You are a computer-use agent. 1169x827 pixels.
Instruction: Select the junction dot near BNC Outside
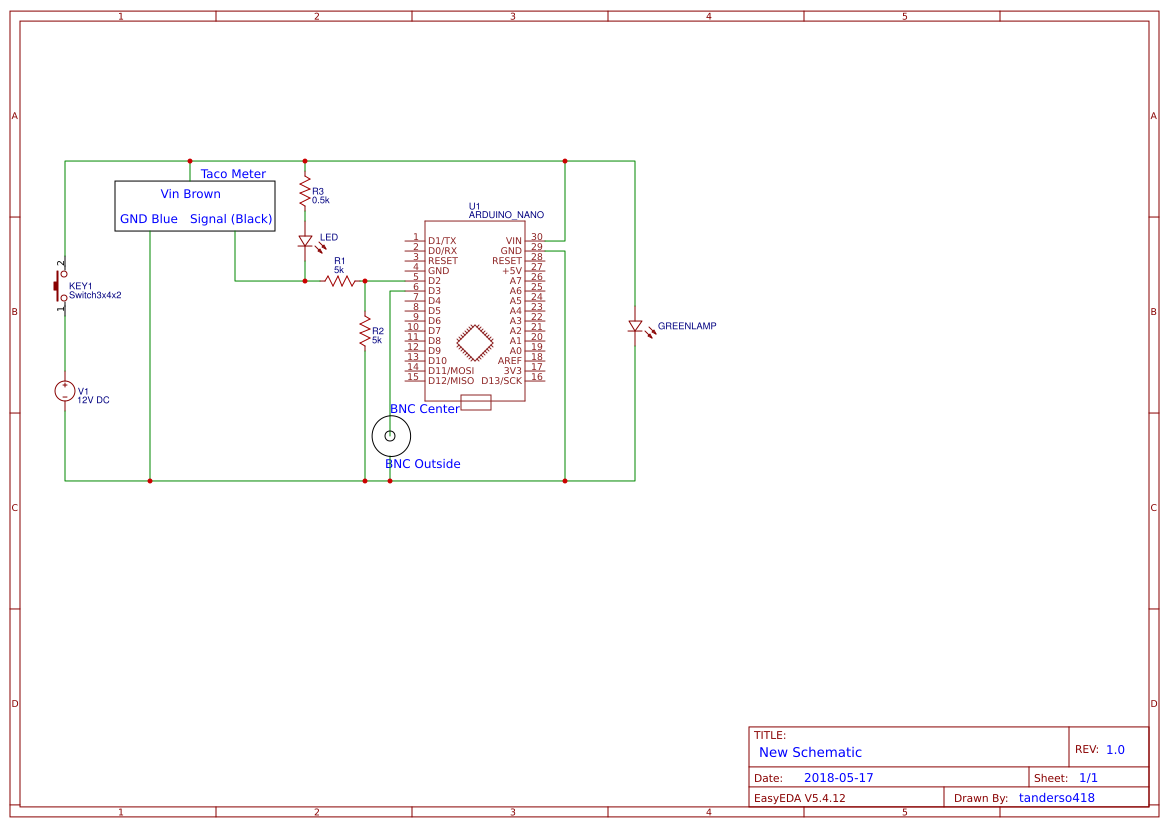pos(388,483)
